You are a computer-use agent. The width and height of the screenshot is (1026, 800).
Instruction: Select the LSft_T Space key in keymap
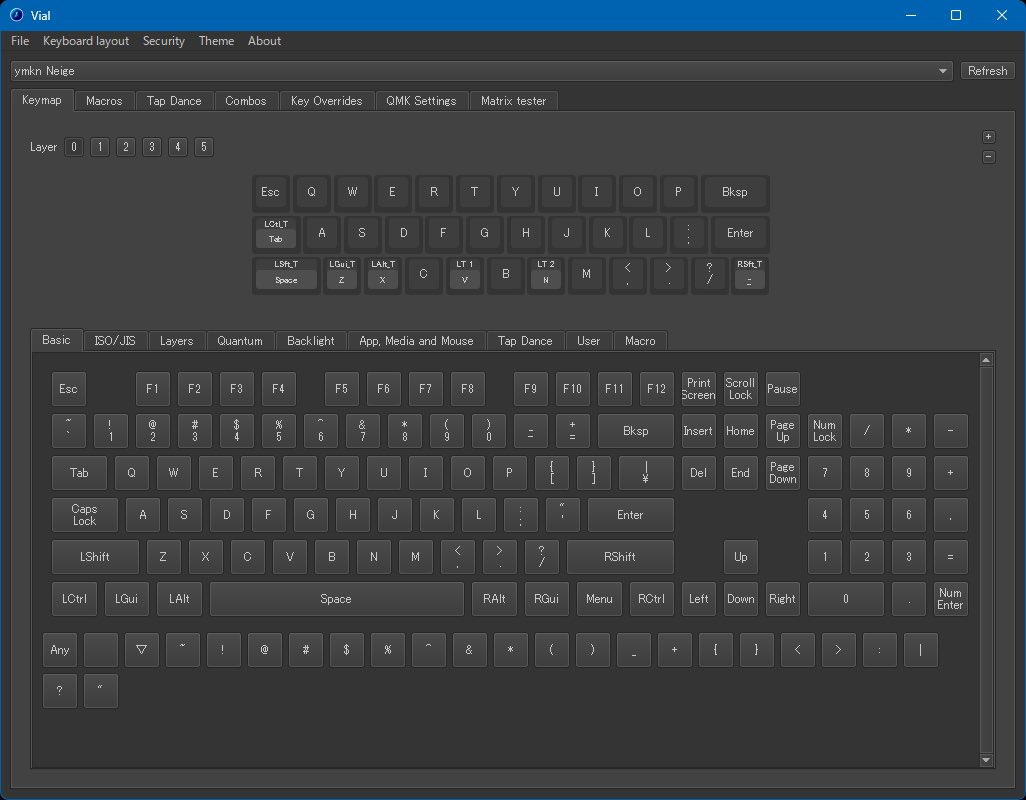(286, 274)
